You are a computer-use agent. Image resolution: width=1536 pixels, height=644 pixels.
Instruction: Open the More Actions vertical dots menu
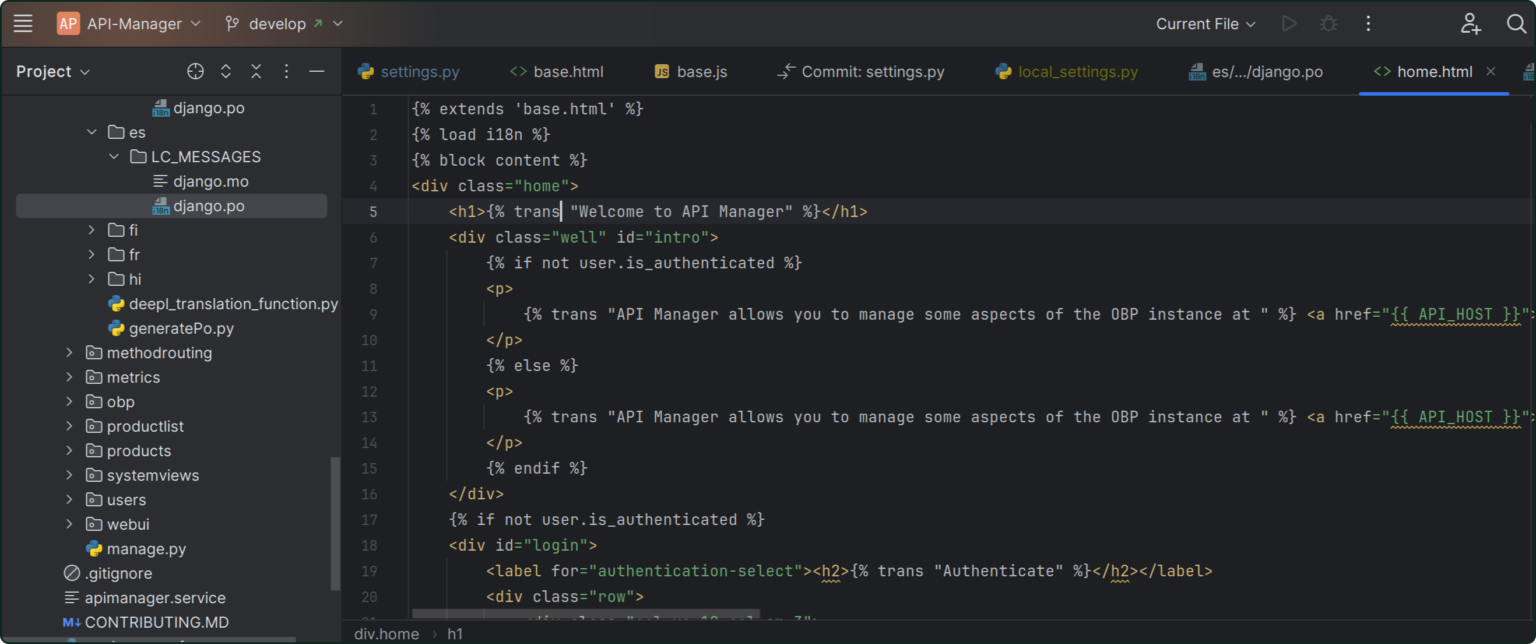(x=1369, y=24)
